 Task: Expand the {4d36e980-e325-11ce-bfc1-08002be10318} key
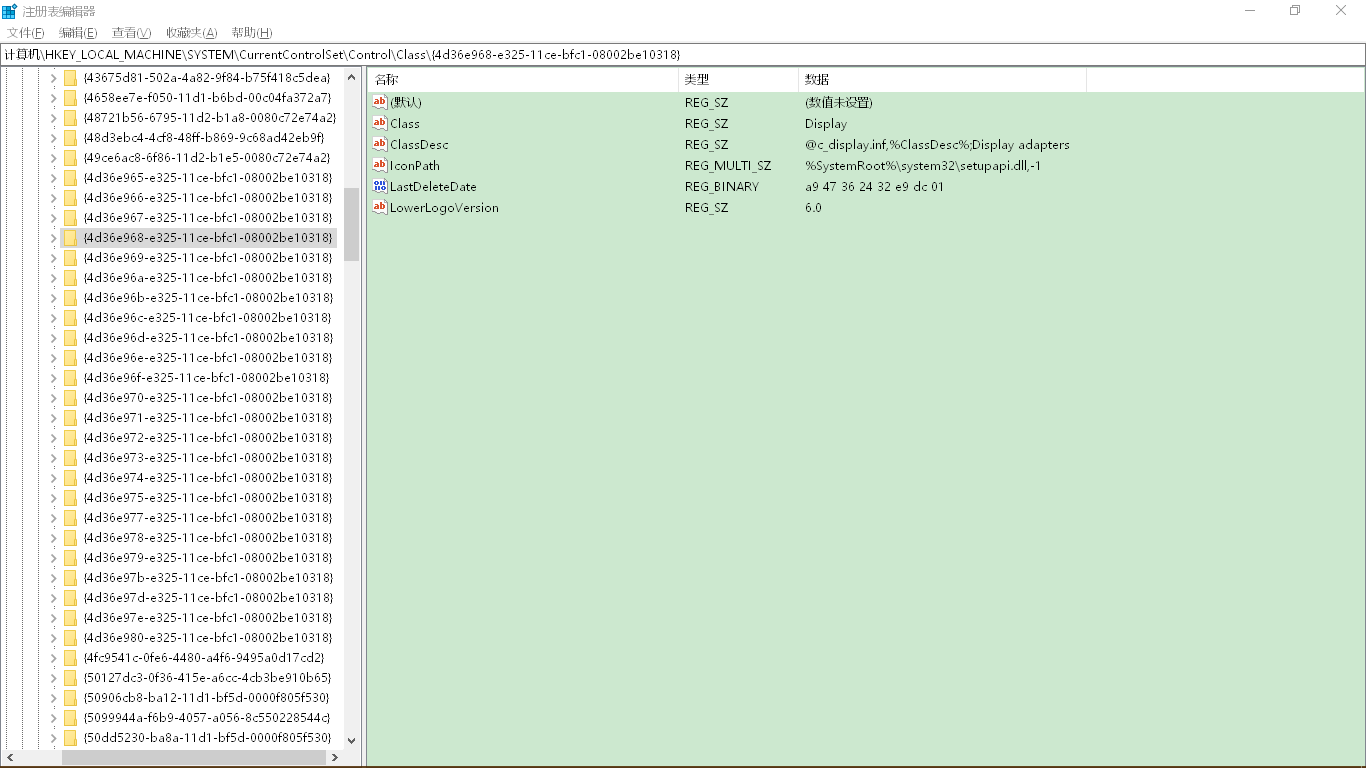pyautogui.click(x=53, y=638)
